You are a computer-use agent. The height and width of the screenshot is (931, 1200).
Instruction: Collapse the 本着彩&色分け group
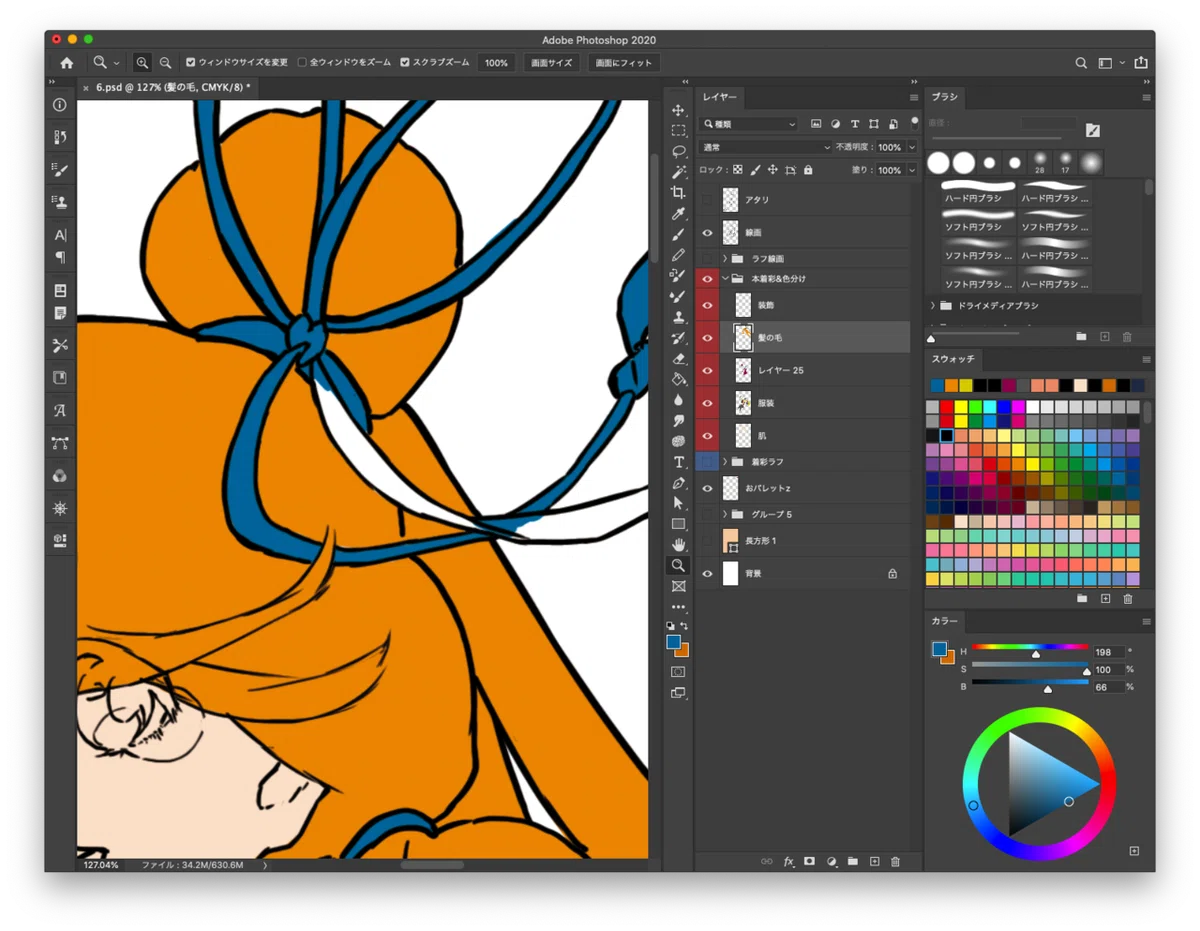(725, 278)
